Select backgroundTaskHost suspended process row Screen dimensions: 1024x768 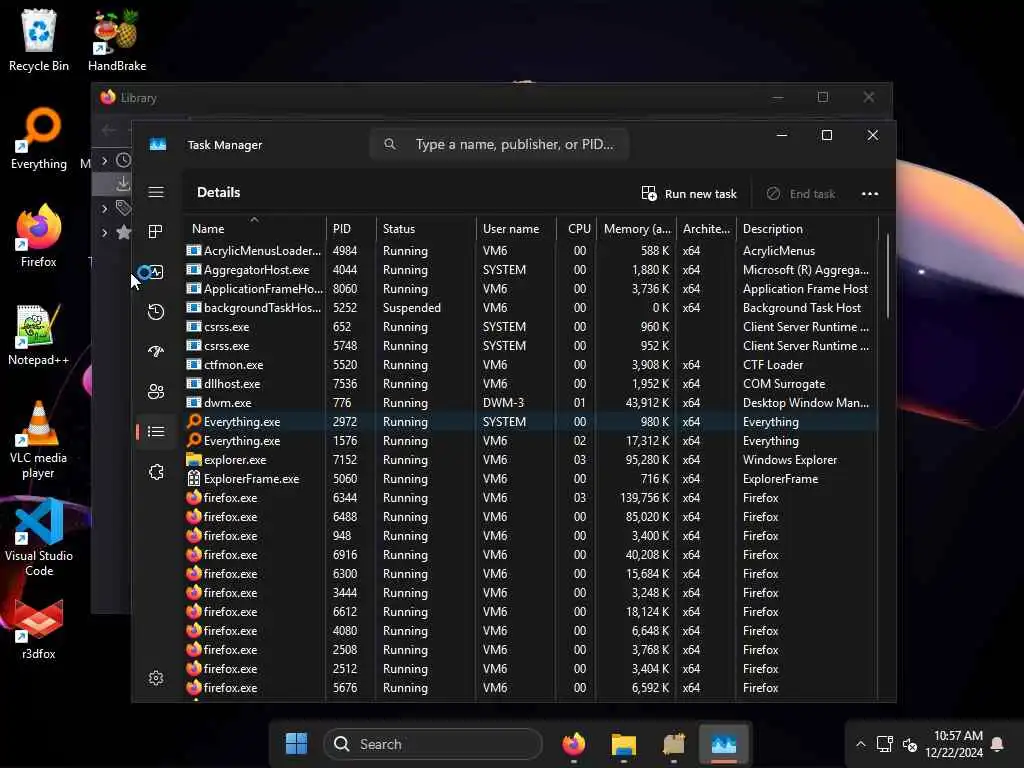coord(530,308)
